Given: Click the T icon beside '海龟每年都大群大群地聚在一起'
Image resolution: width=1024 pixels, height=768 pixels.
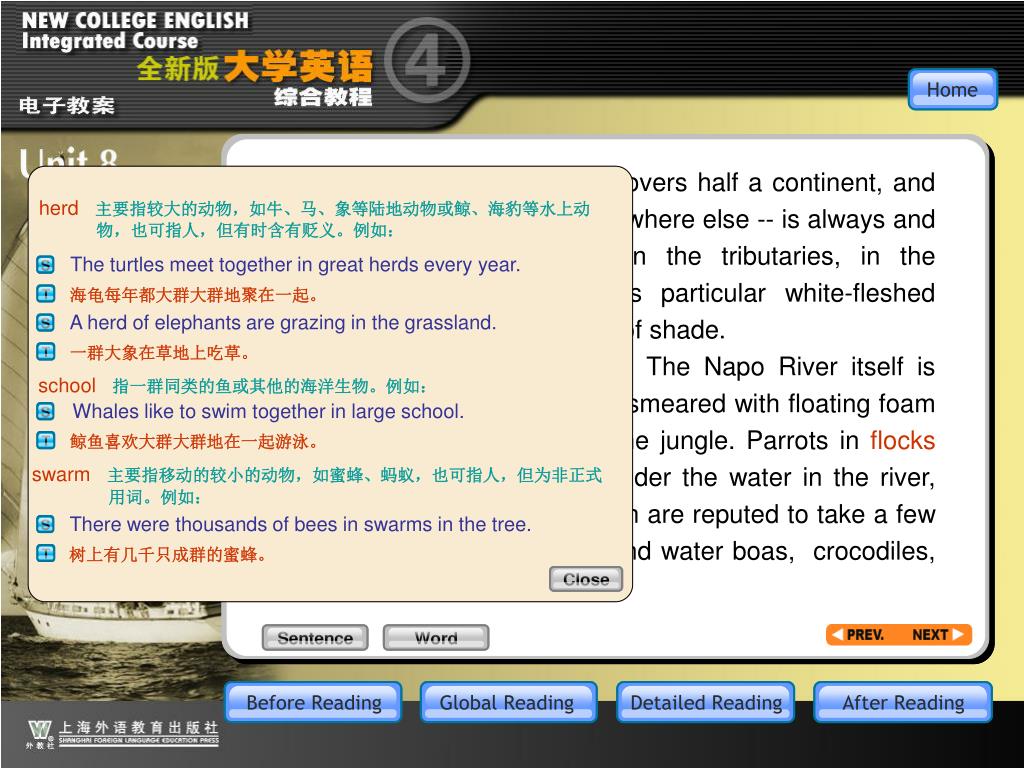Looking at the screenshot, I should click(x=45, y=294).
